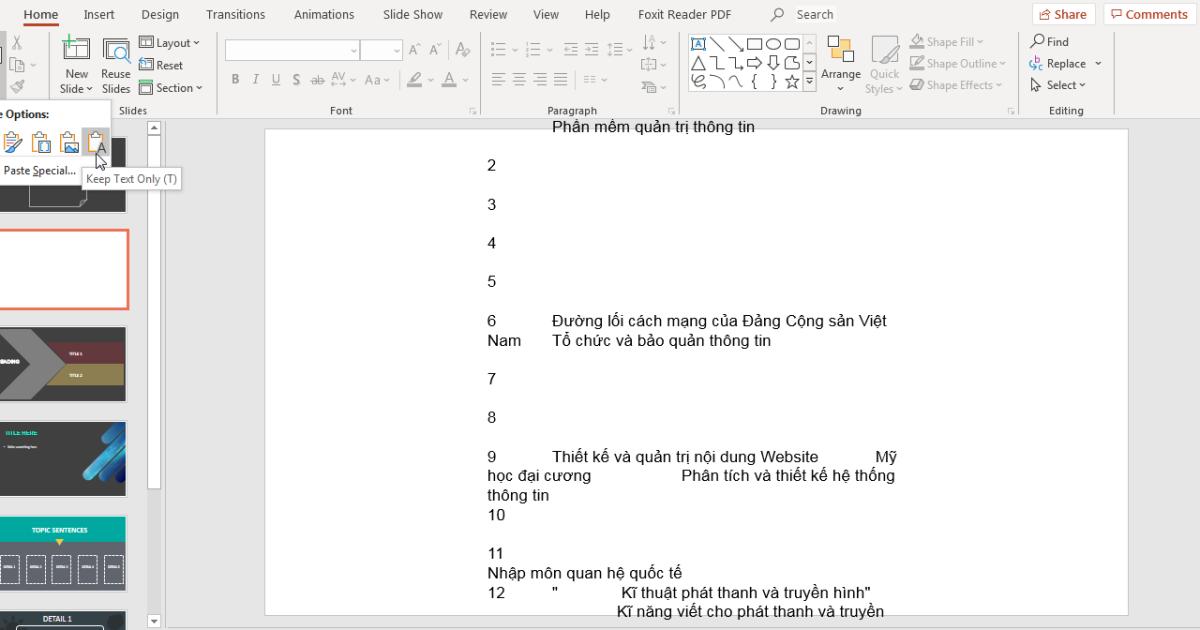Click the Keep Source Formatting paste icon
Viewport: 1200px width, 630px height.
pyautogui.click(x=13, y=143)
